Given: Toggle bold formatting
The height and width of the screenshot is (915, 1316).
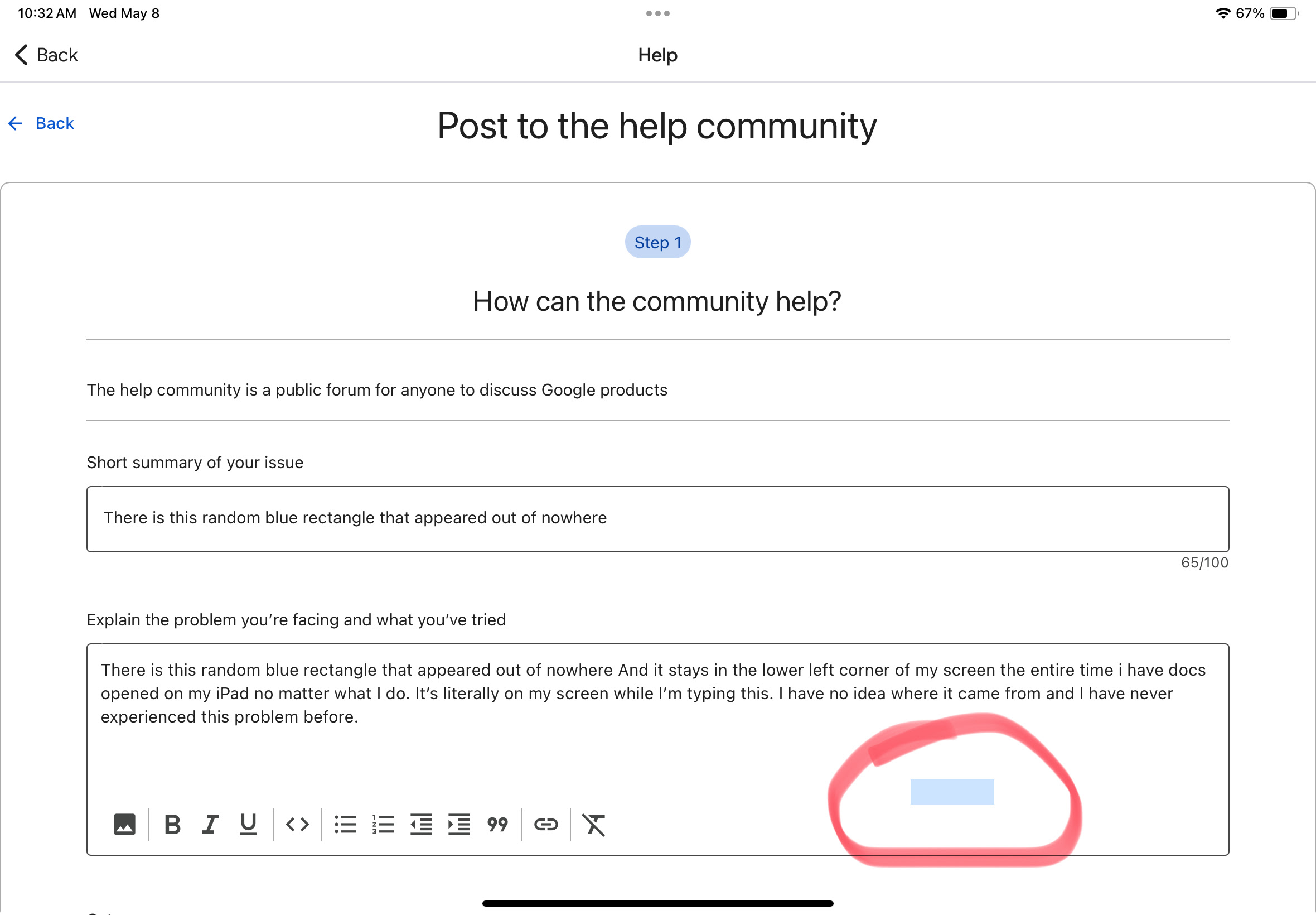Looking at the screenshot, I should point(172,825).
